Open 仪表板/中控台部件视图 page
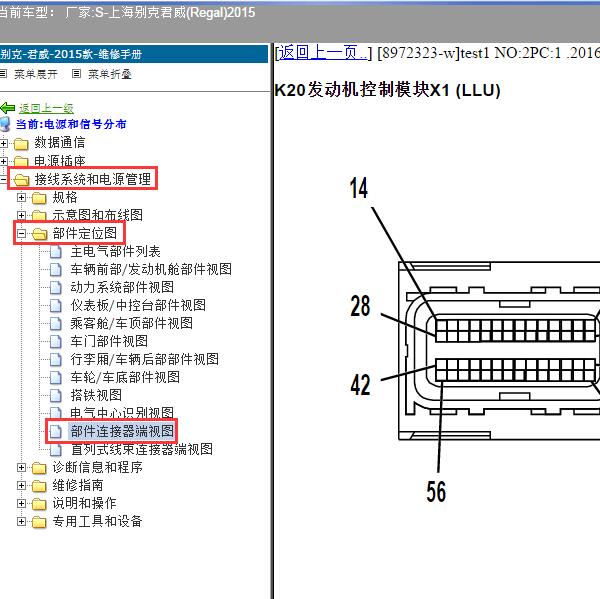Screen dimensions: 600x599 click(x=138, y=306)
